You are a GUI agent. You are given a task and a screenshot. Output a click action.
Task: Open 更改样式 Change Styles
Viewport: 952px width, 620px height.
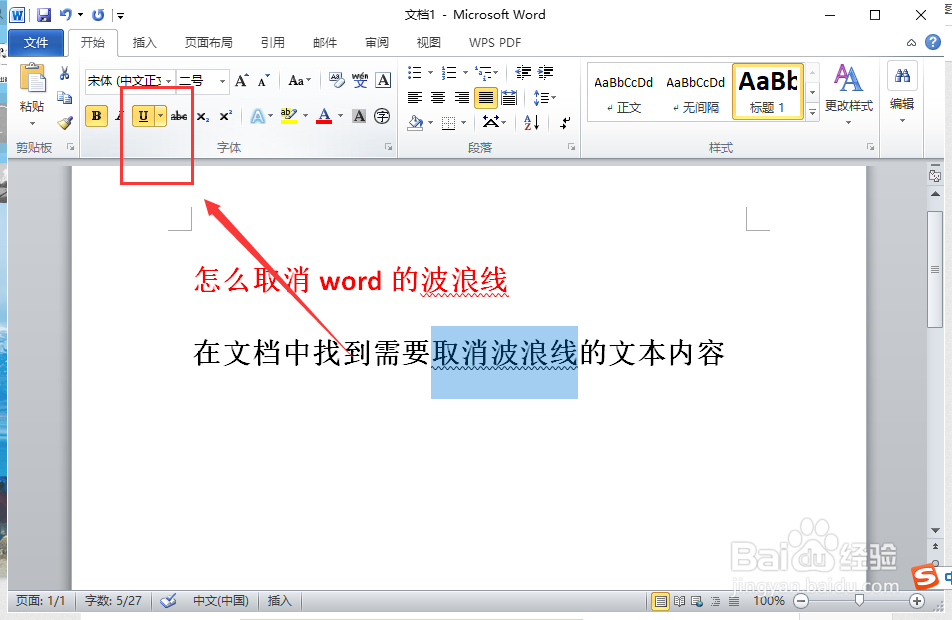849,94
